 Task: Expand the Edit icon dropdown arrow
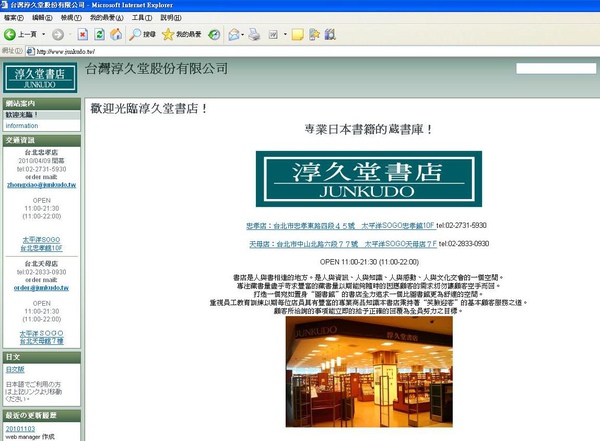click(x=285, y=34)
